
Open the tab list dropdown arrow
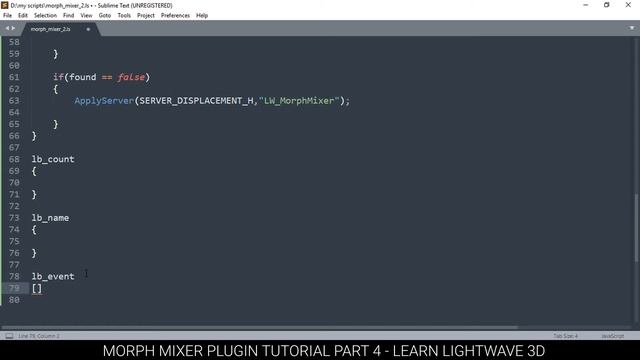click(x=632, y=28)
